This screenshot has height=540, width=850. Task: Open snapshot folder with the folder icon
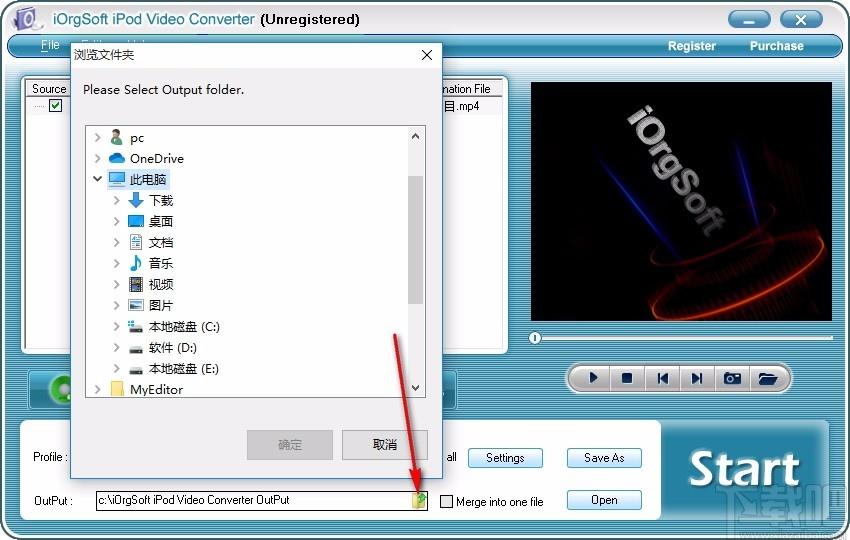click(767, 378)
